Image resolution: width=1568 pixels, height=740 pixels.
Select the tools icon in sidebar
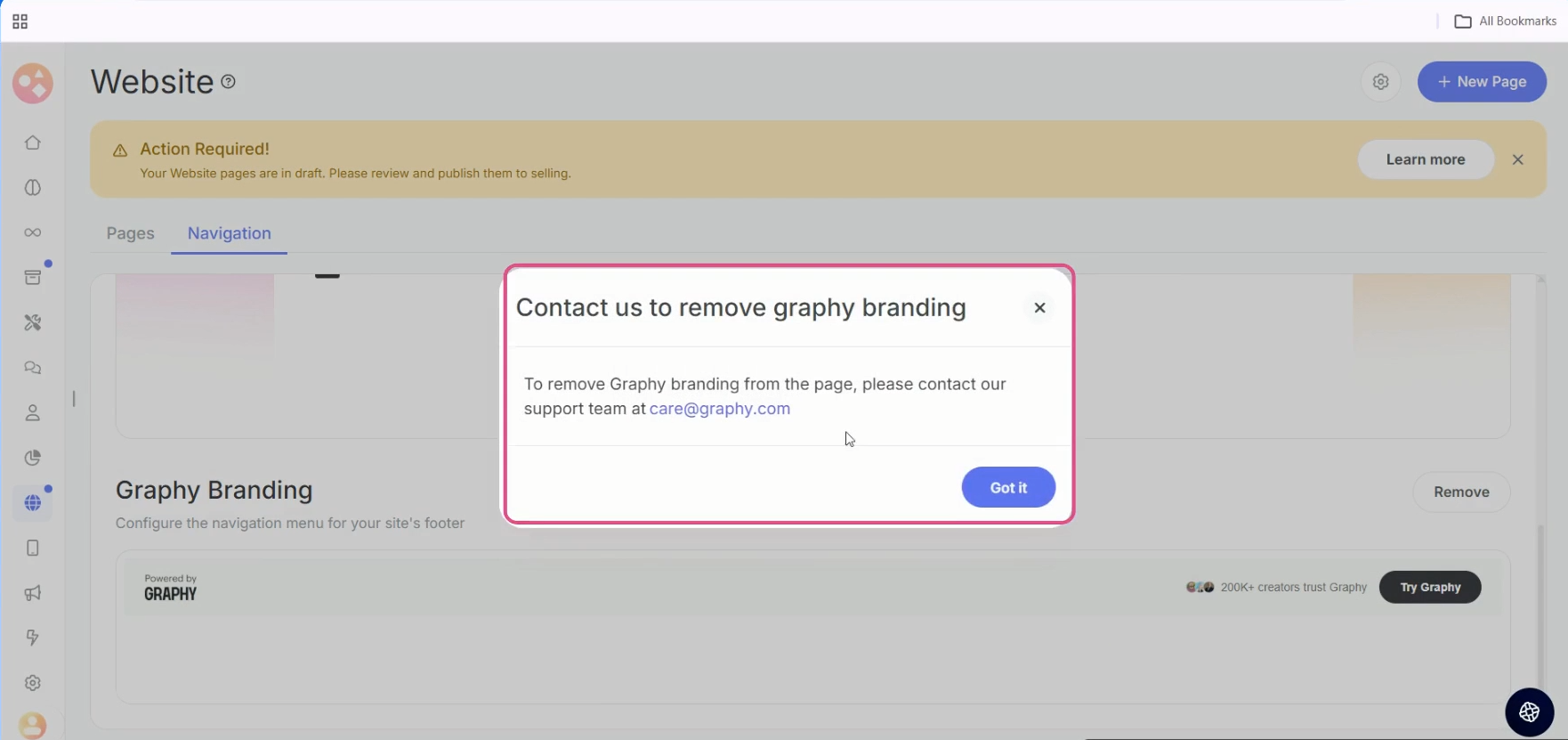33,322
